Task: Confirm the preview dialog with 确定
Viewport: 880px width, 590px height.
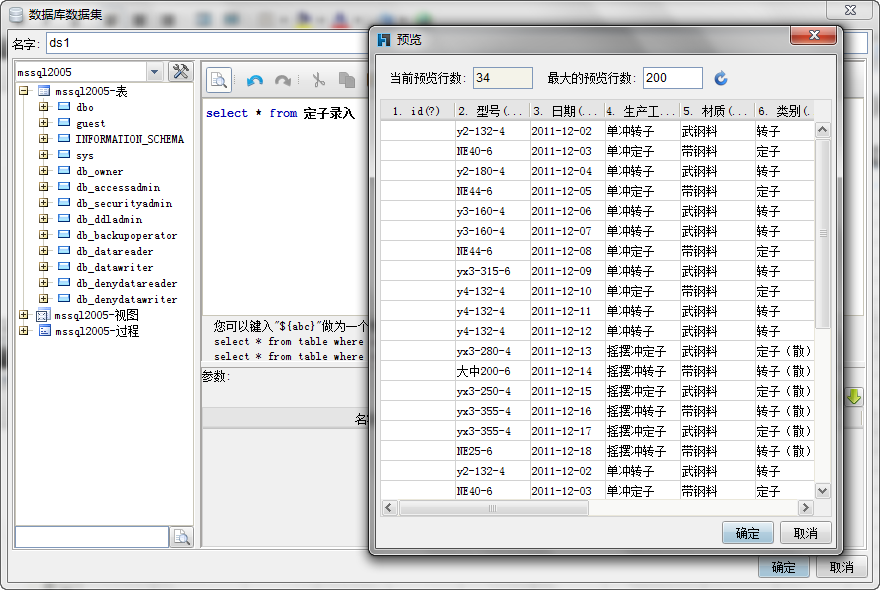Action: tap(748, 533)
